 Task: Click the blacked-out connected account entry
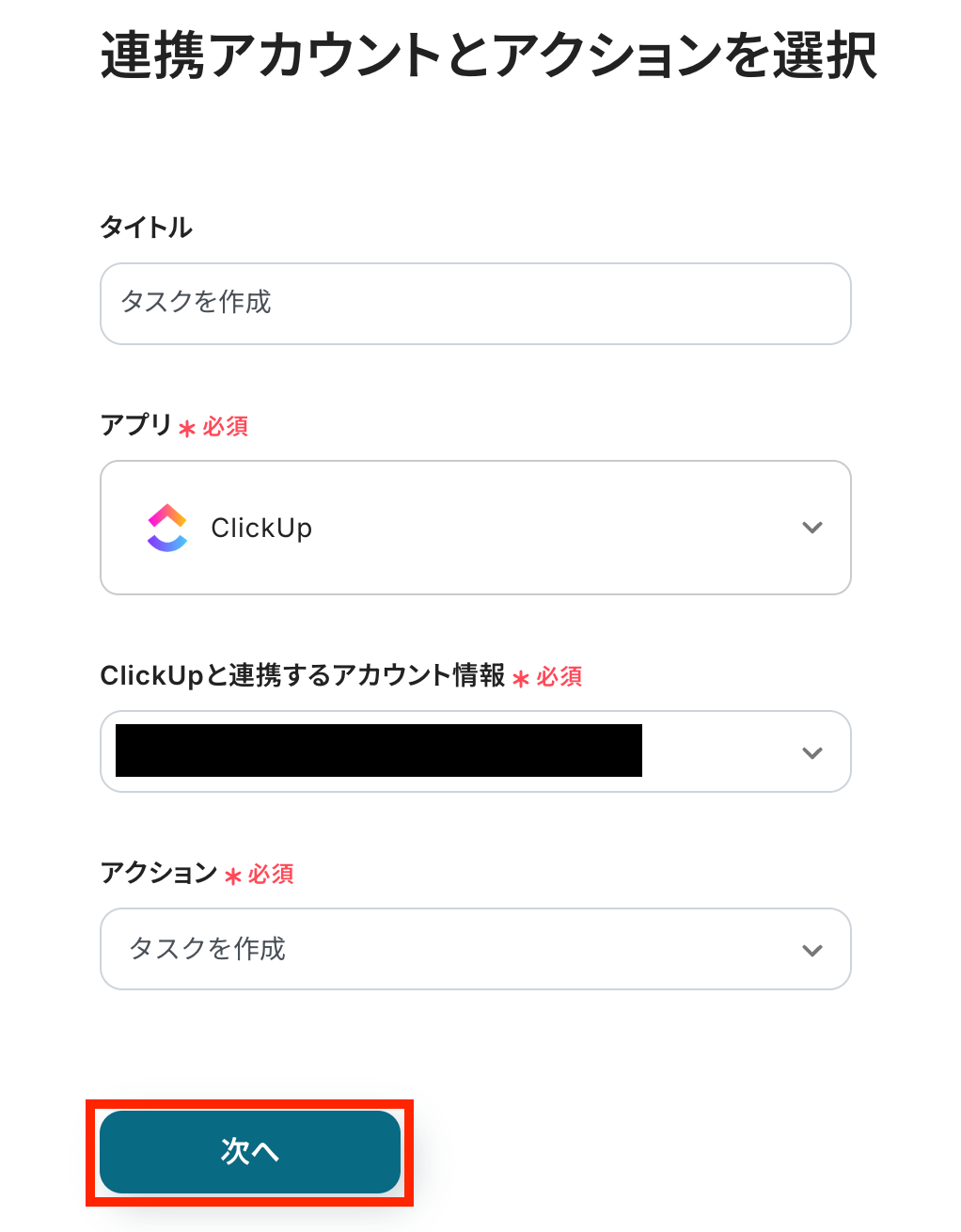tap(378, 750)
